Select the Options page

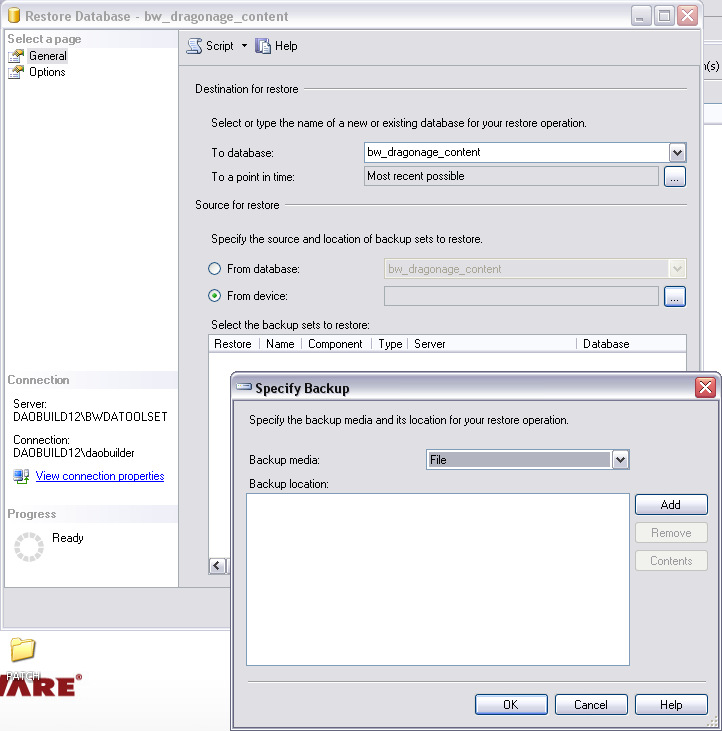[47, 72]
